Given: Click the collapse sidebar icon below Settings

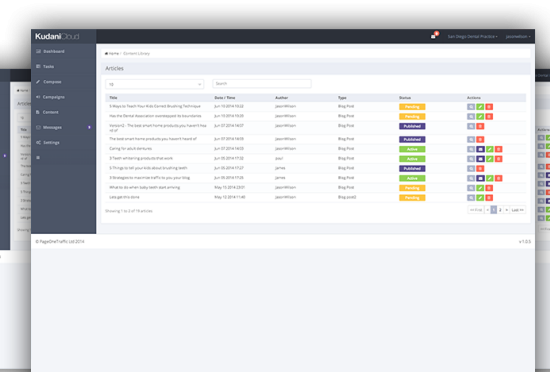Looking at the screenshot, I should [38, 158].
